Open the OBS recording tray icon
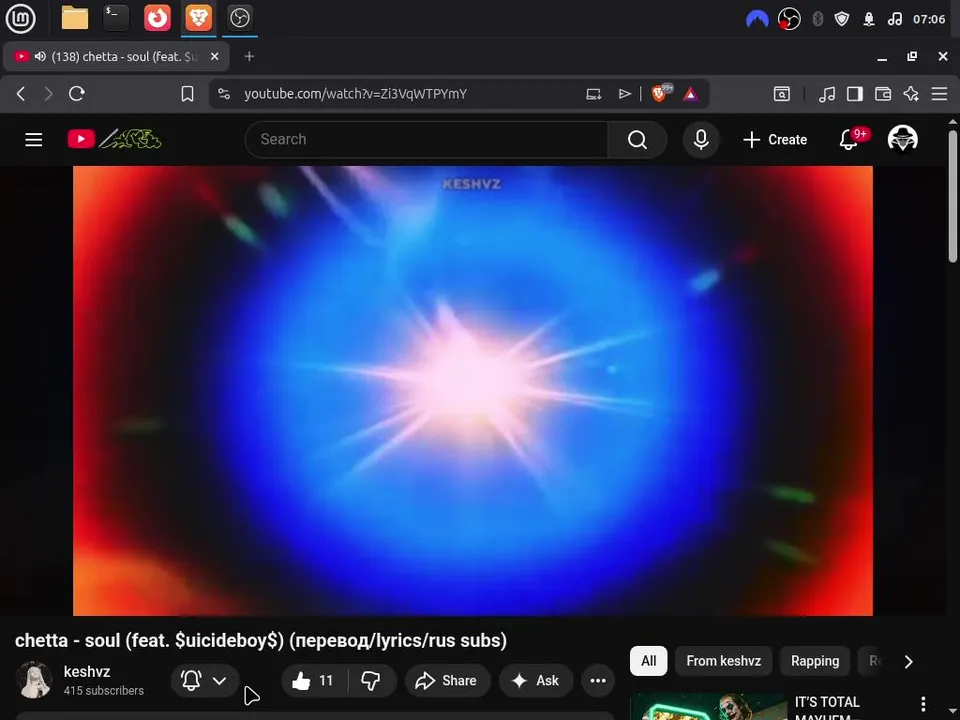Viewport: 960px width, 720px height. [x=789, y=19]
